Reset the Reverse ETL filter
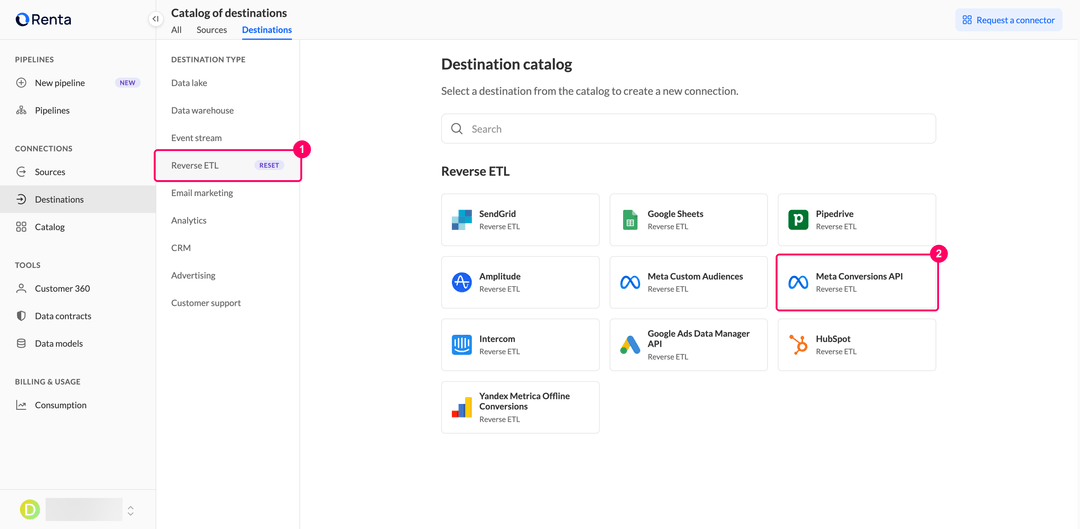The height and width of the screenshot is (529, 1080). pos(269,165)
